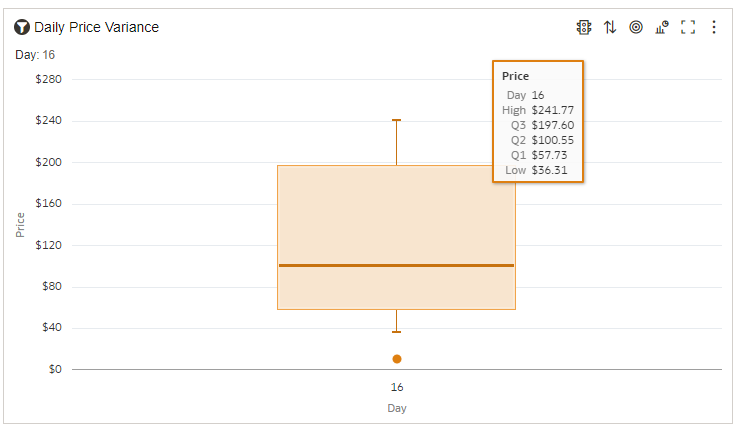
Task: Click the Q2 $100.55 value in tooltip
Action: click(552, 140)
